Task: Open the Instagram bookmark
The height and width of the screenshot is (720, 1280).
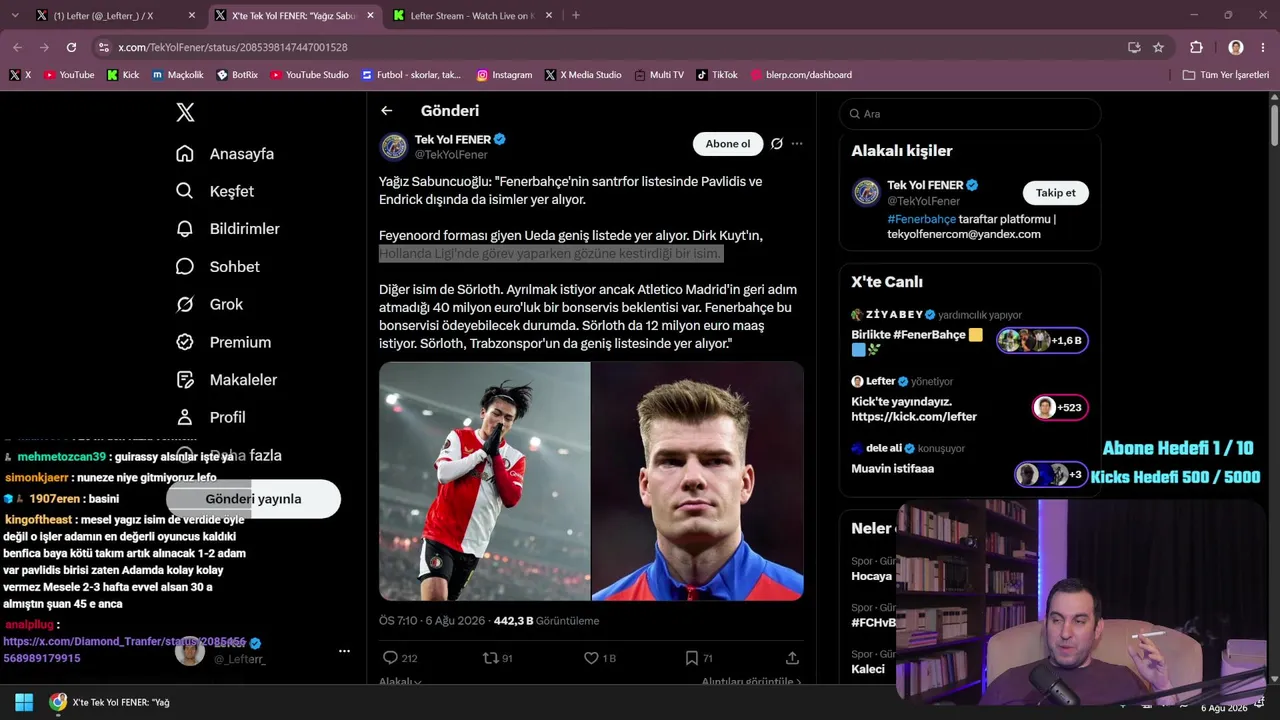Action: 505,75
